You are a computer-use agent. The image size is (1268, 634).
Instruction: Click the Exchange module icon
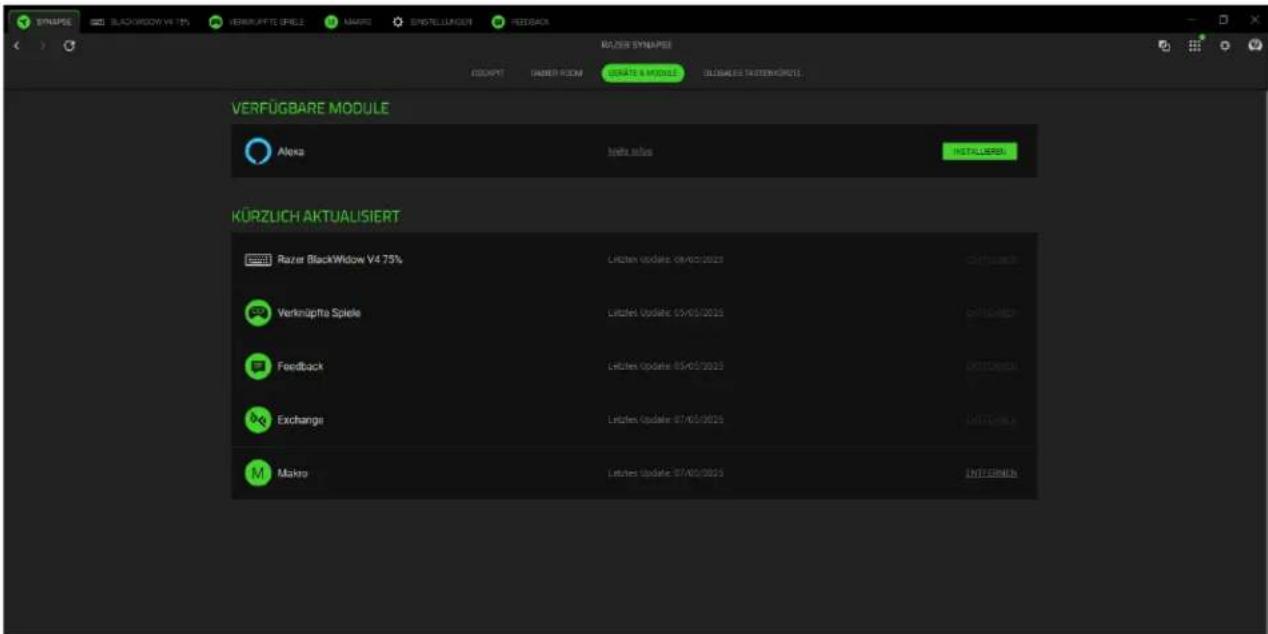click(258, 420)
